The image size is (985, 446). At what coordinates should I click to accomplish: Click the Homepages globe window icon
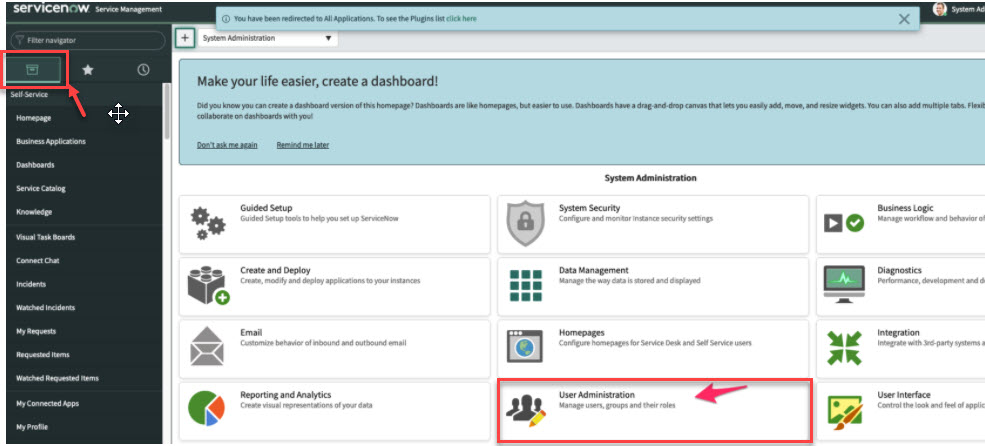525,347
